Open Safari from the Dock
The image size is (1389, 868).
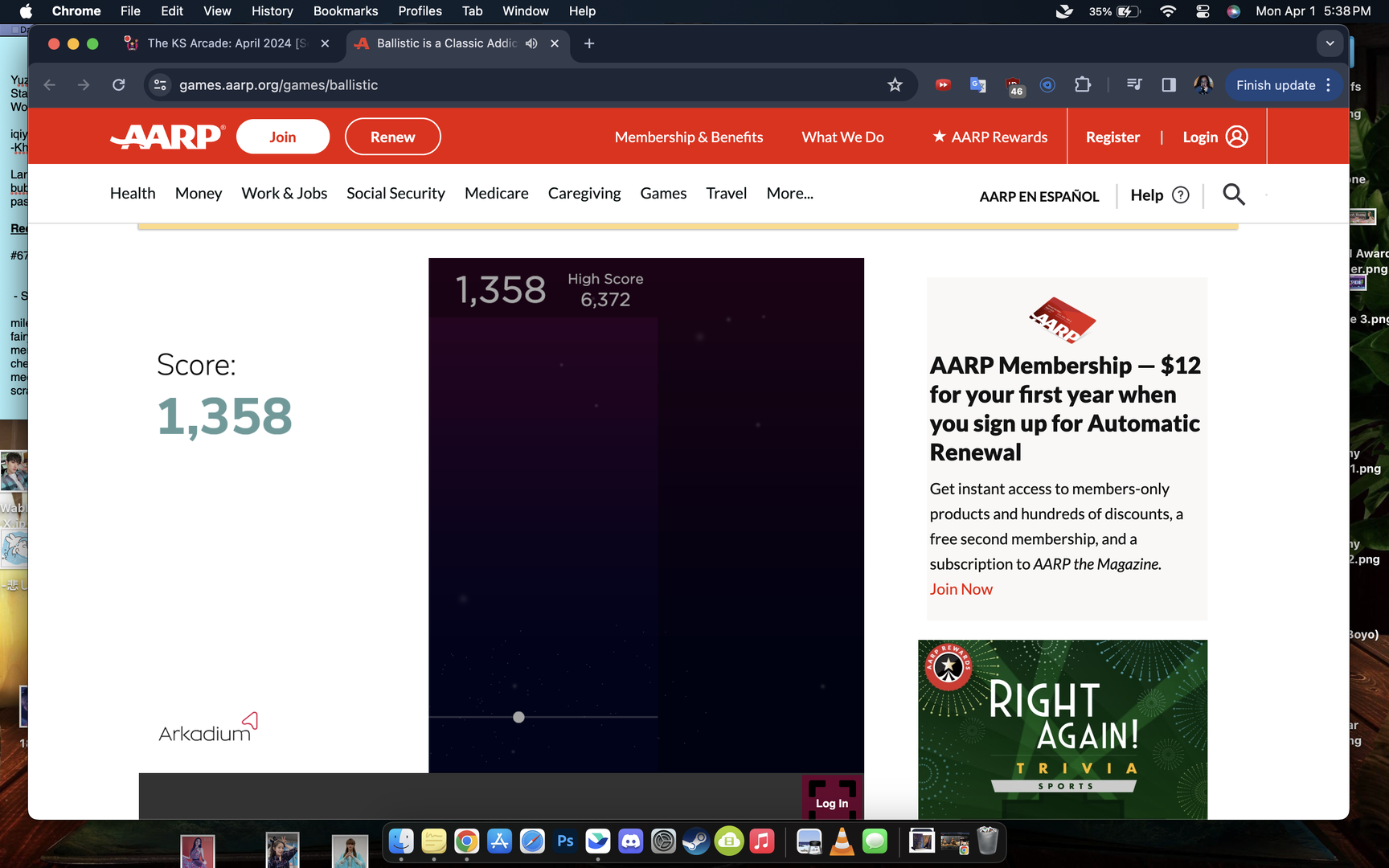[532, 841]
